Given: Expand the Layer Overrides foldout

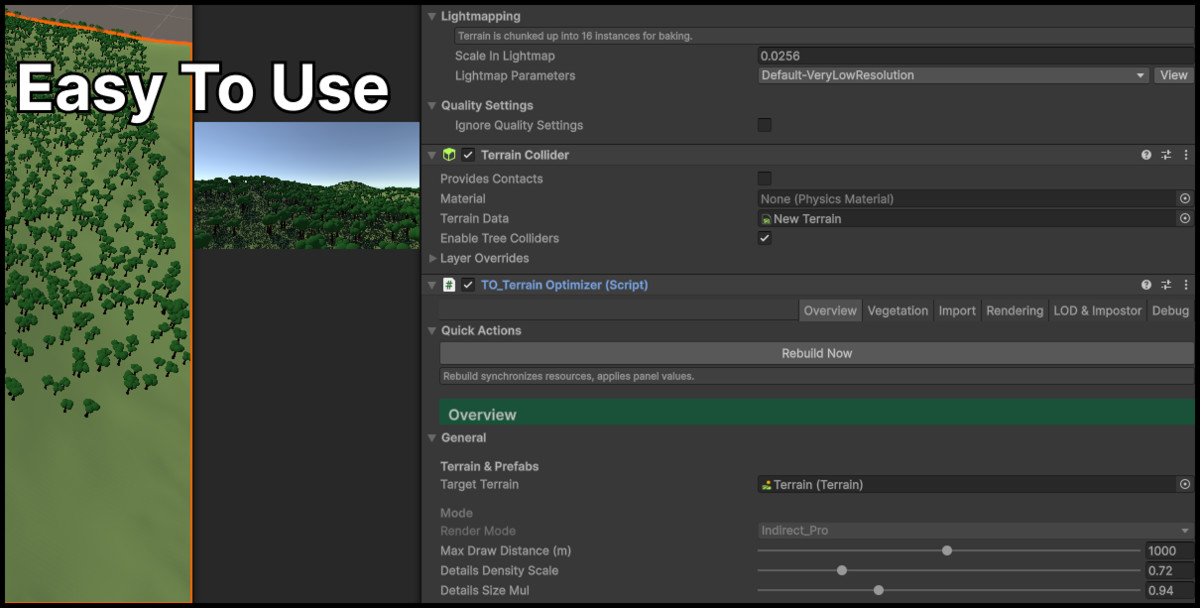Looking at the screenshot, I should click(x=433, y=259).
